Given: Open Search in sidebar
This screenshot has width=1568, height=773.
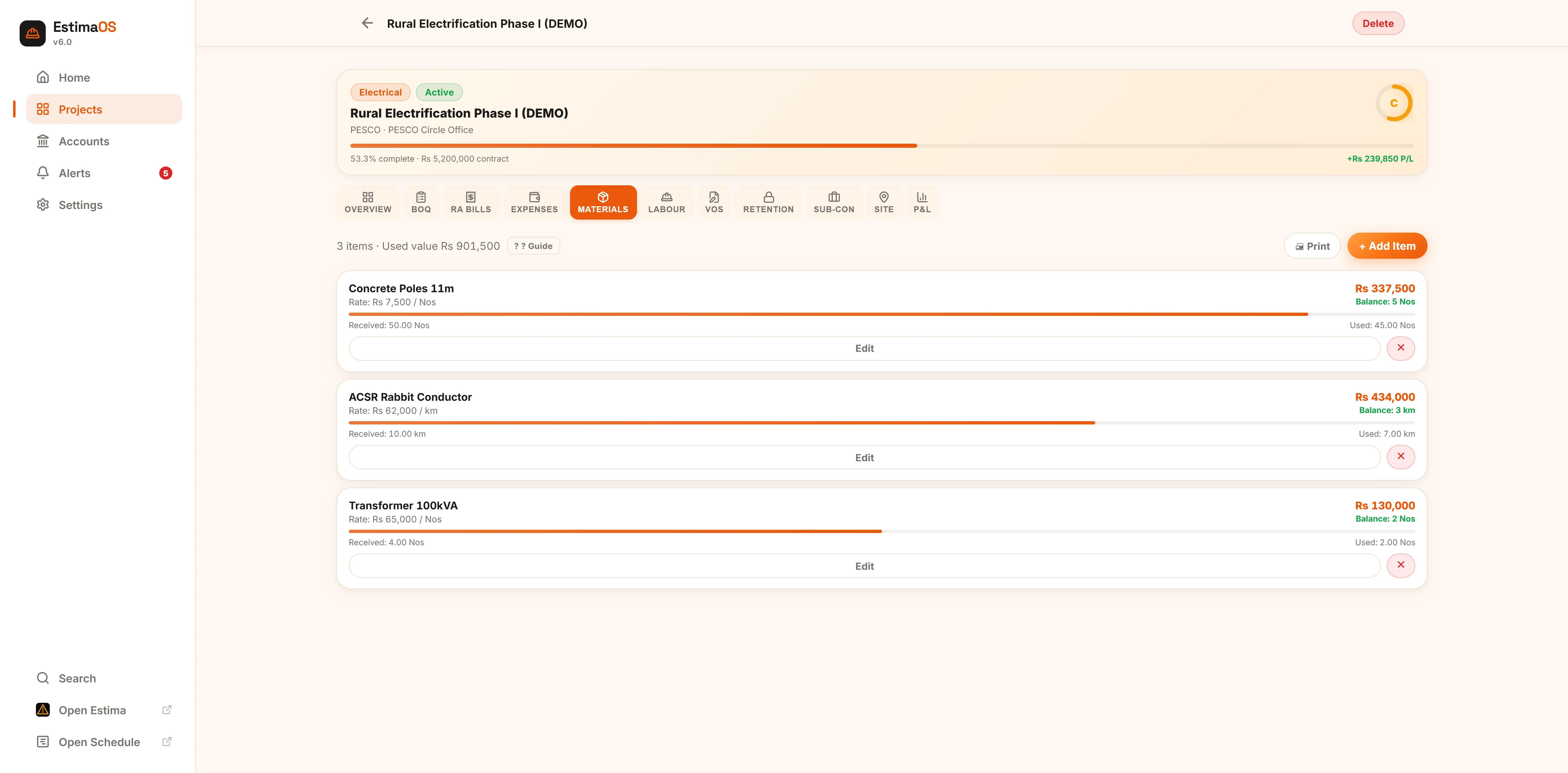Looking at the screenshot, I should (x=103, y=678).
